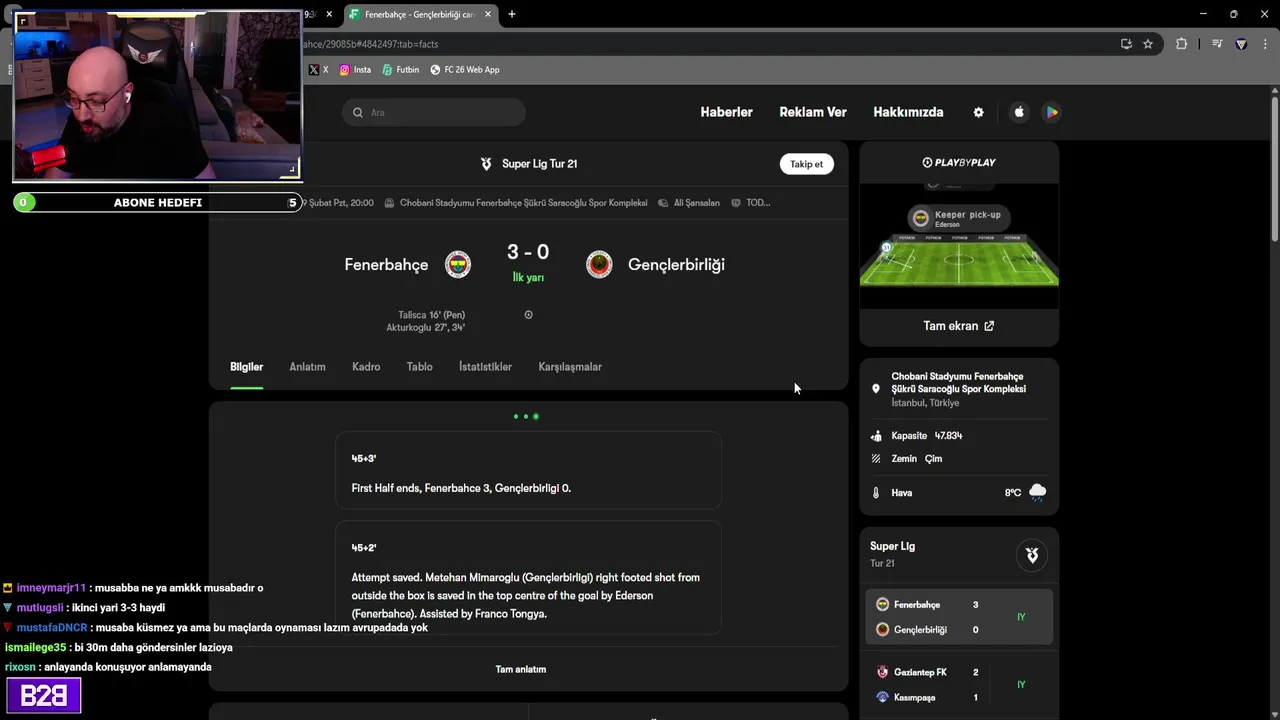Click the stadium name in sidebar info card
This screenshot has height=720, width=1280.
coord(958,383)
